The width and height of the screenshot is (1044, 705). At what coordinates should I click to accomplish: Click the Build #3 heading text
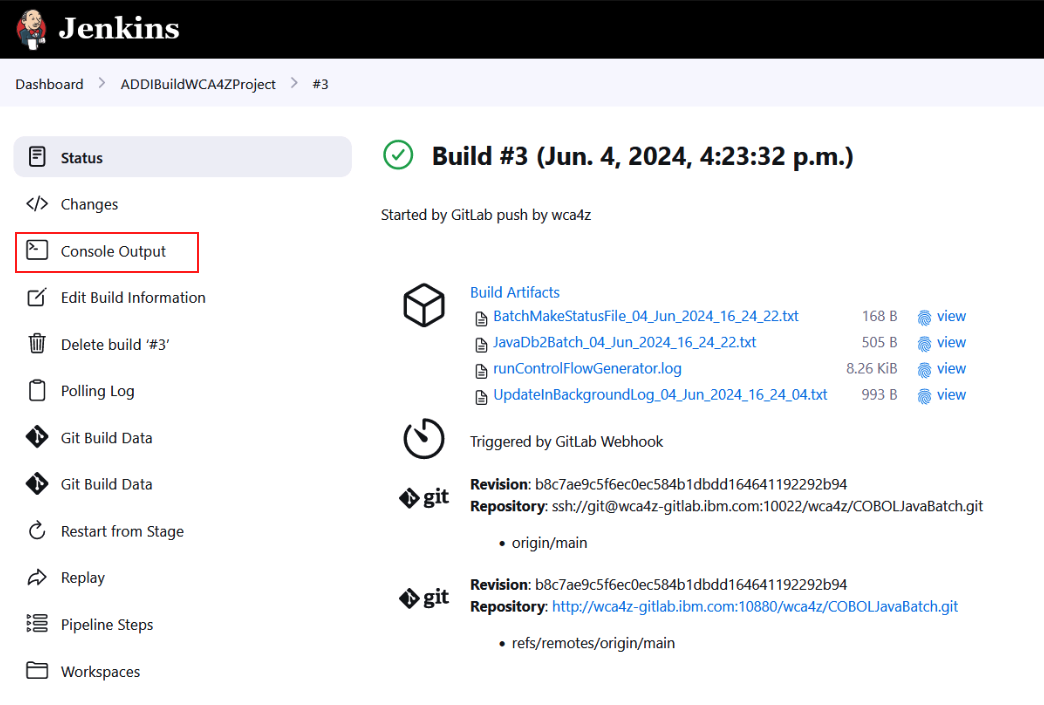coord(643,156)
